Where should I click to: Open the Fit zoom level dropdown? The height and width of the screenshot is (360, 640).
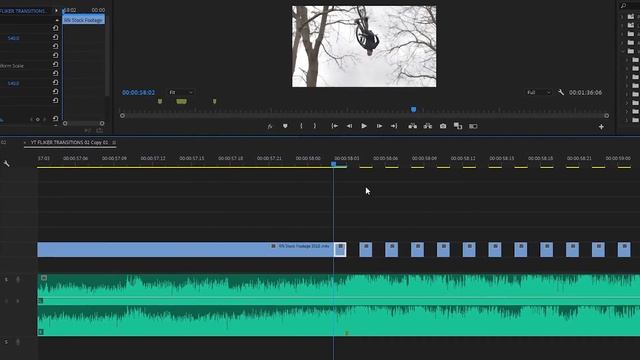coord(181,93)
